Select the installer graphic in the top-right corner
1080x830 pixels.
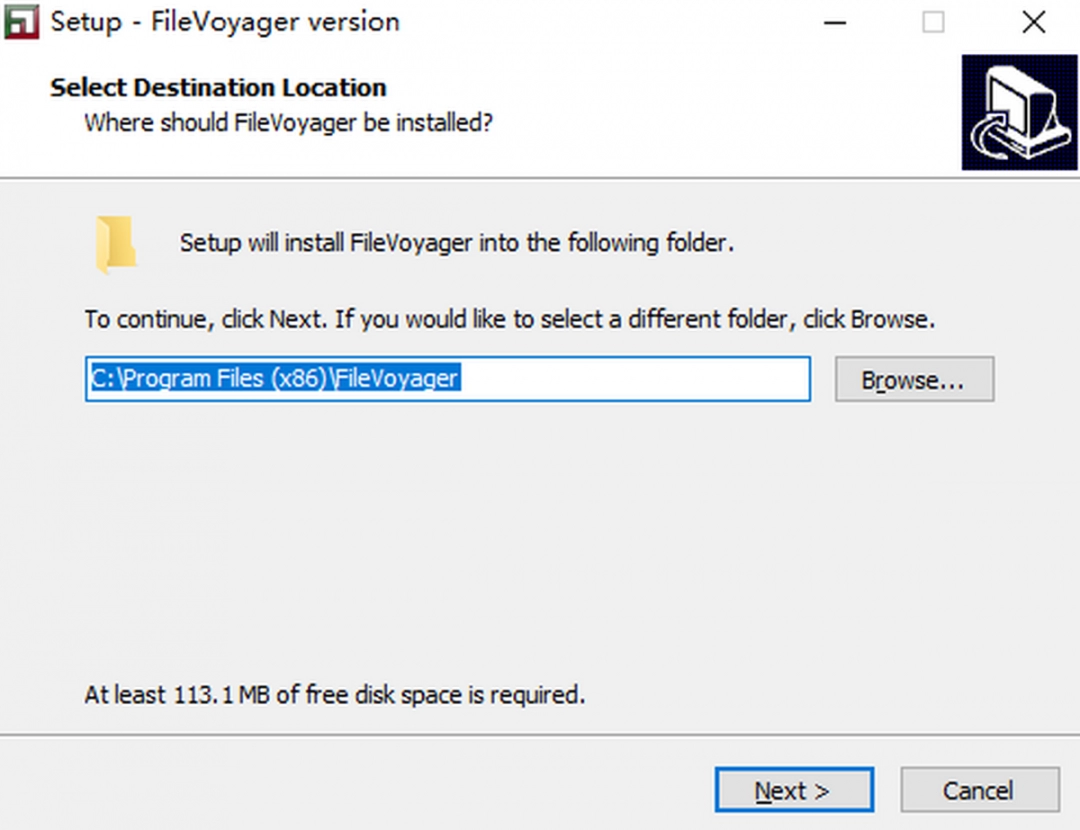pyautogui.click(x=1019, y=110)
